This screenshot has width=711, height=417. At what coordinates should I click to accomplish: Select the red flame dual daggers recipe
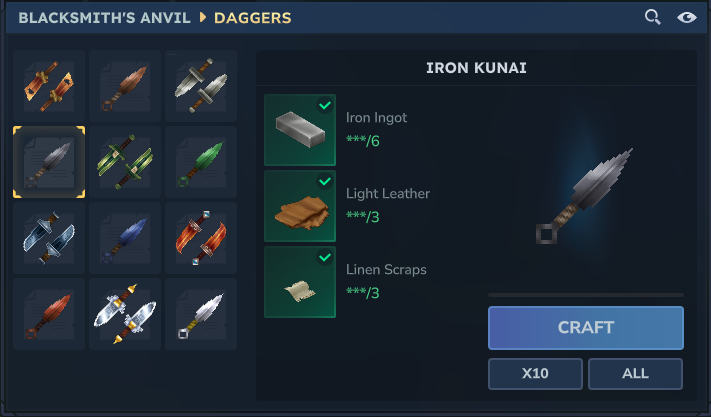click(201, 238)
